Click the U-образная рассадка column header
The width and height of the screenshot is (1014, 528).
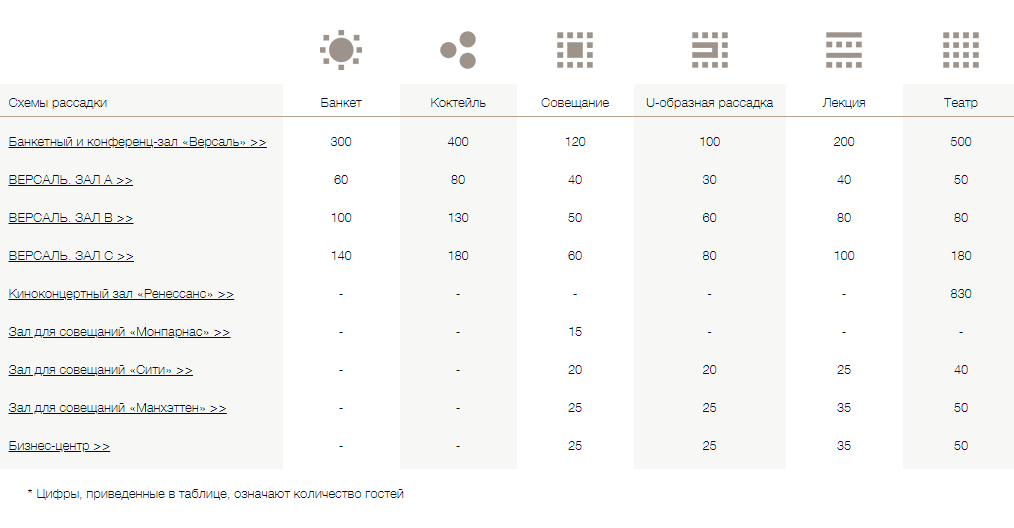pyautogui.click(x=709, y=102)
